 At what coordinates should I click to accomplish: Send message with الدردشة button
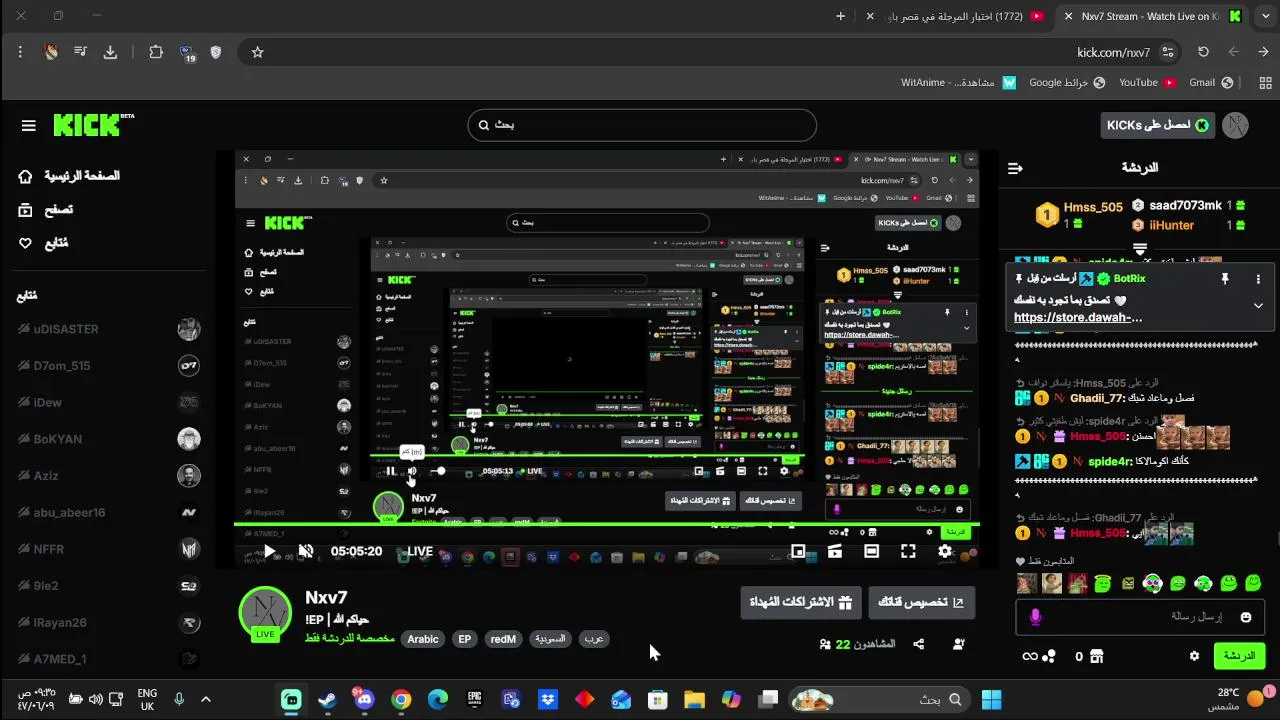click(1238, 656)
